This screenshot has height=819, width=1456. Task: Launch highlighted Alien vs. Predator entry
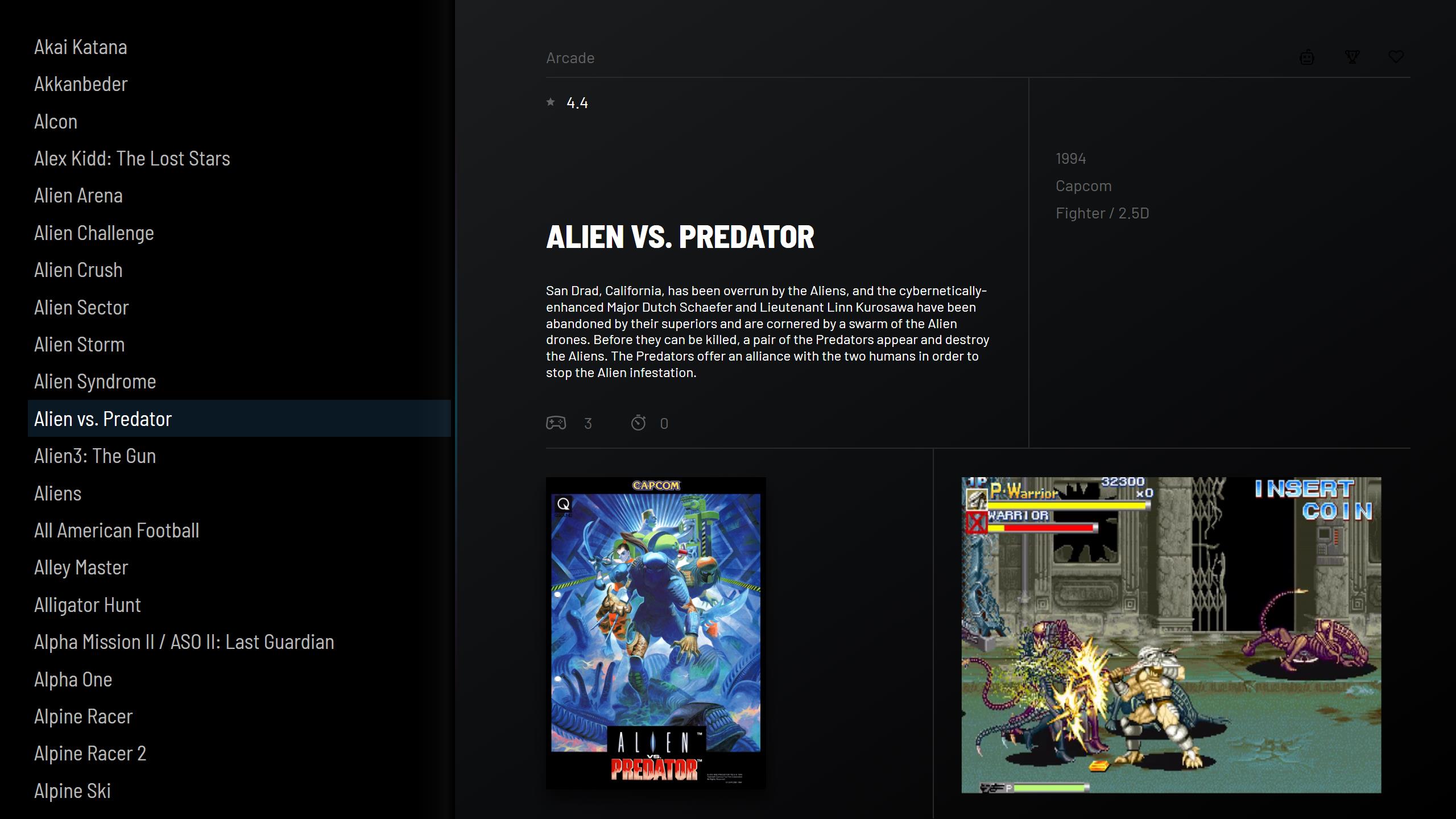click(x=239, y=419)
